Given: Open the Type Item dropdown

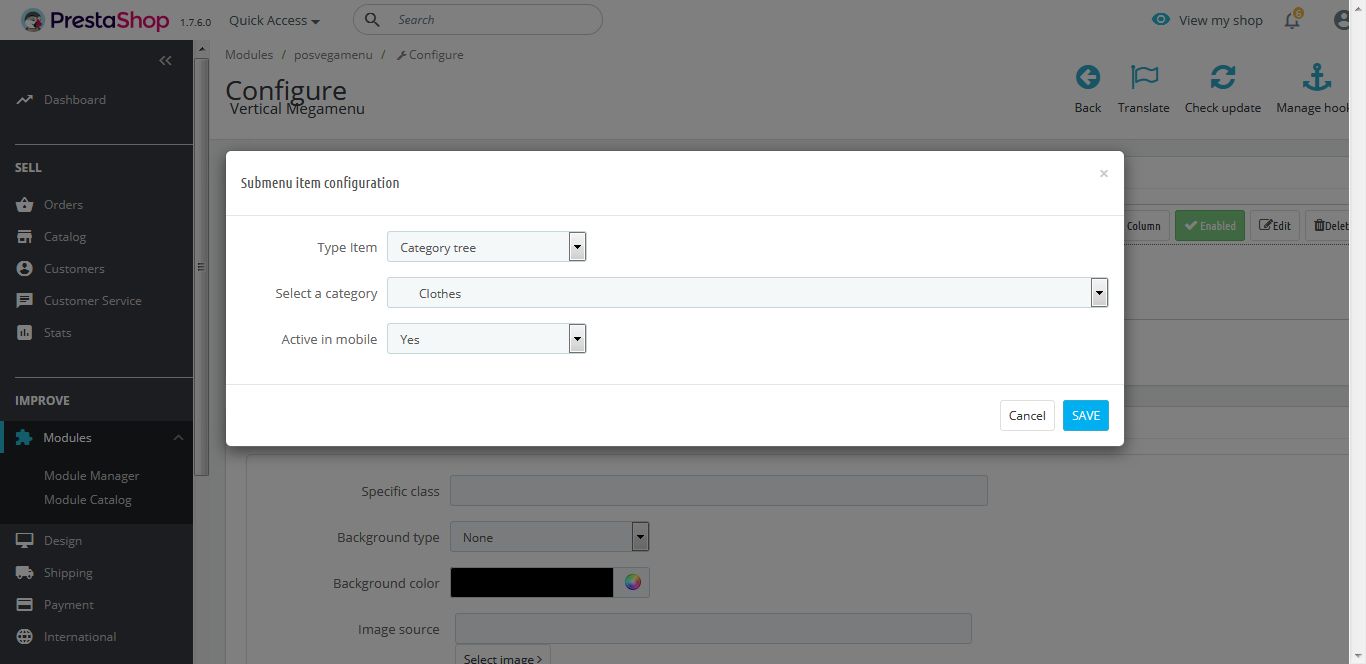Looking at the screenshot, I should click(x=486, y=247).
